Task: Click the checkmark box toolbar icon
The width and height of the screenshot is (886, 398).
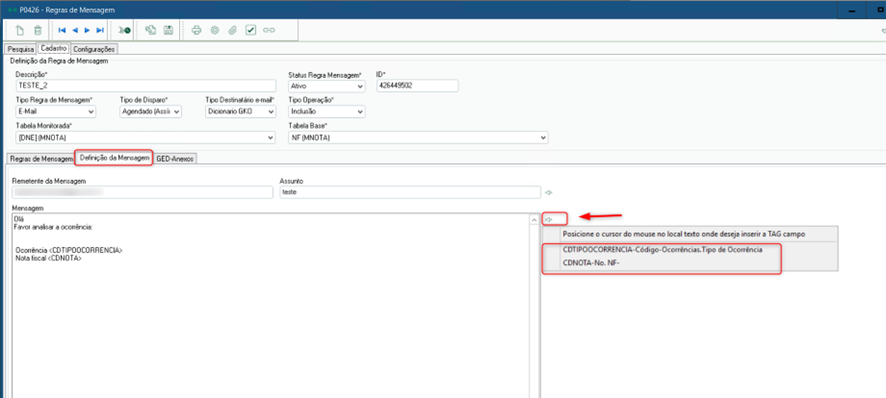Action: [251, 31]
